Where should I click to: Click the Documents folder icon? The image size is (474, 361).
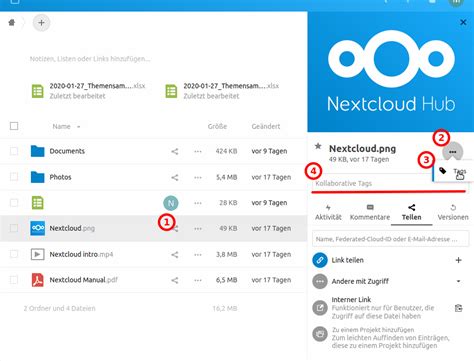pyautogui.click(x=37, y=151)
